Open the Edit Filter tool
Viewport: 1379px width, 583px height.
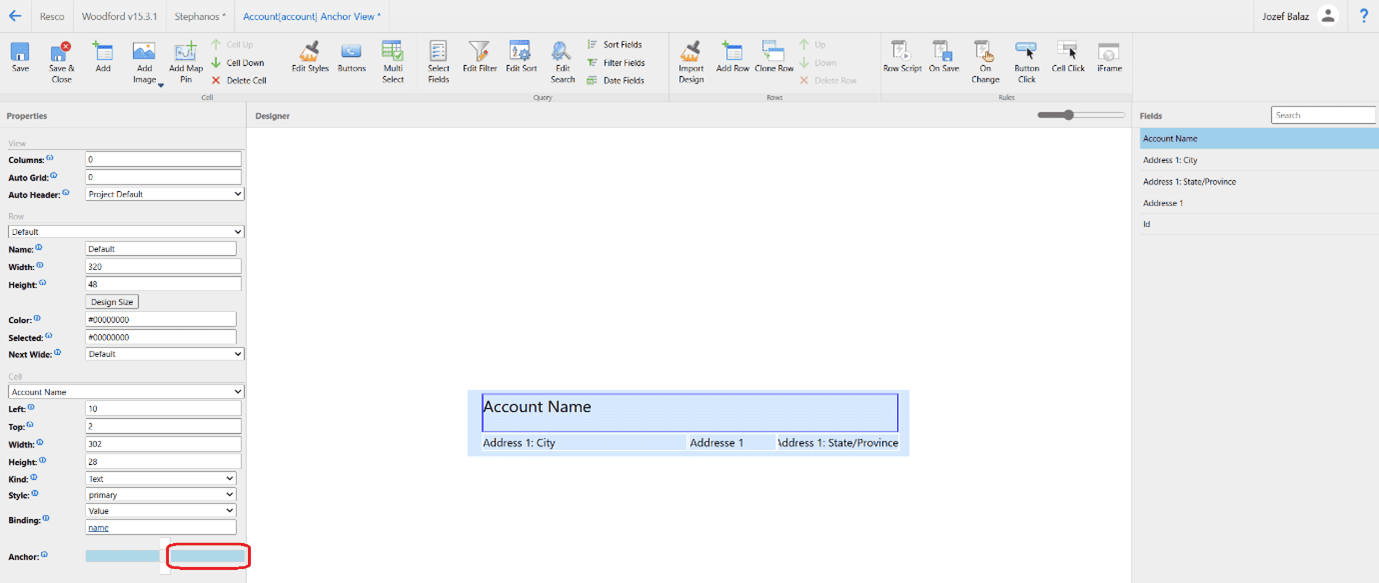pyautogui.click(x=480, y=52)
